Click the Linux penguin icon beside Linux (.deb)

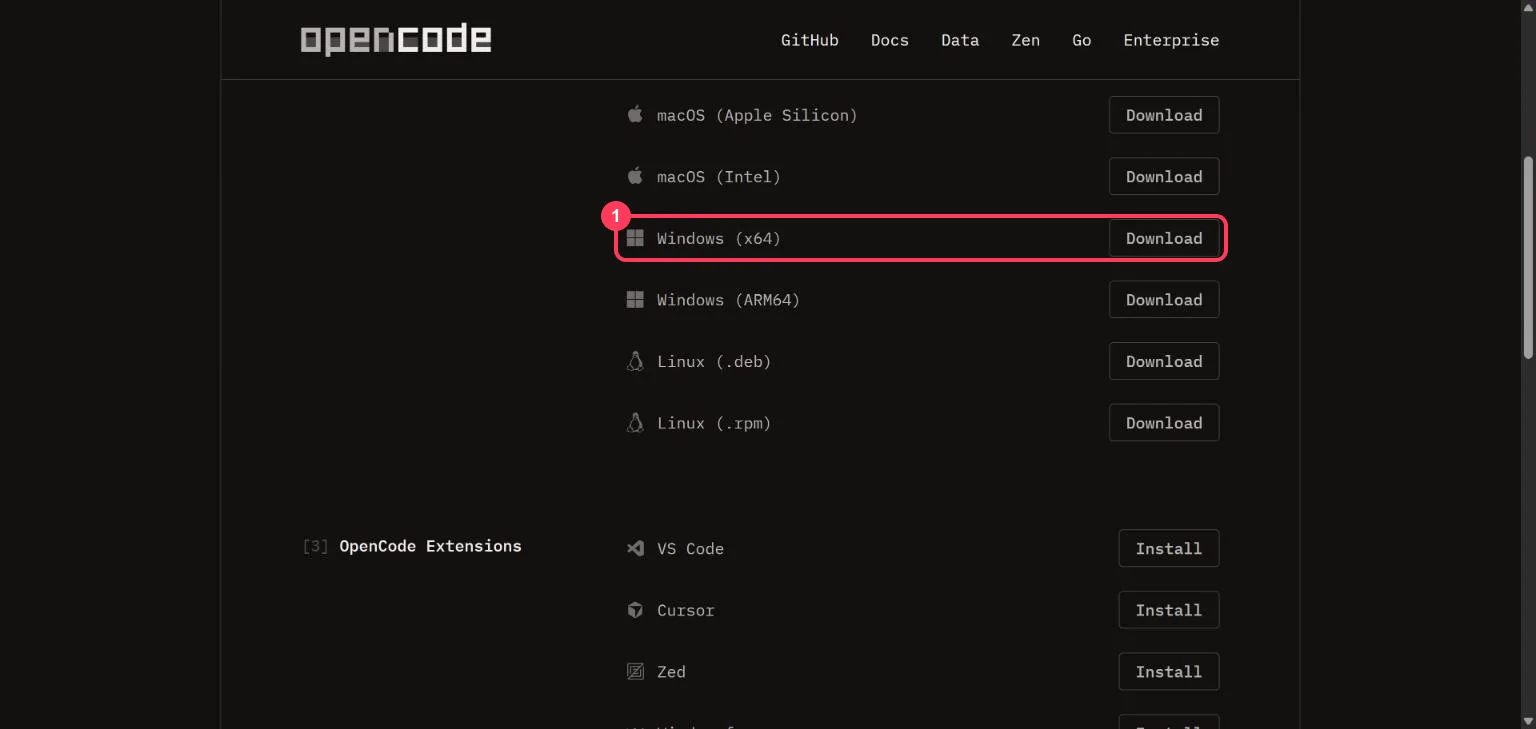click(x=635, y=361)
